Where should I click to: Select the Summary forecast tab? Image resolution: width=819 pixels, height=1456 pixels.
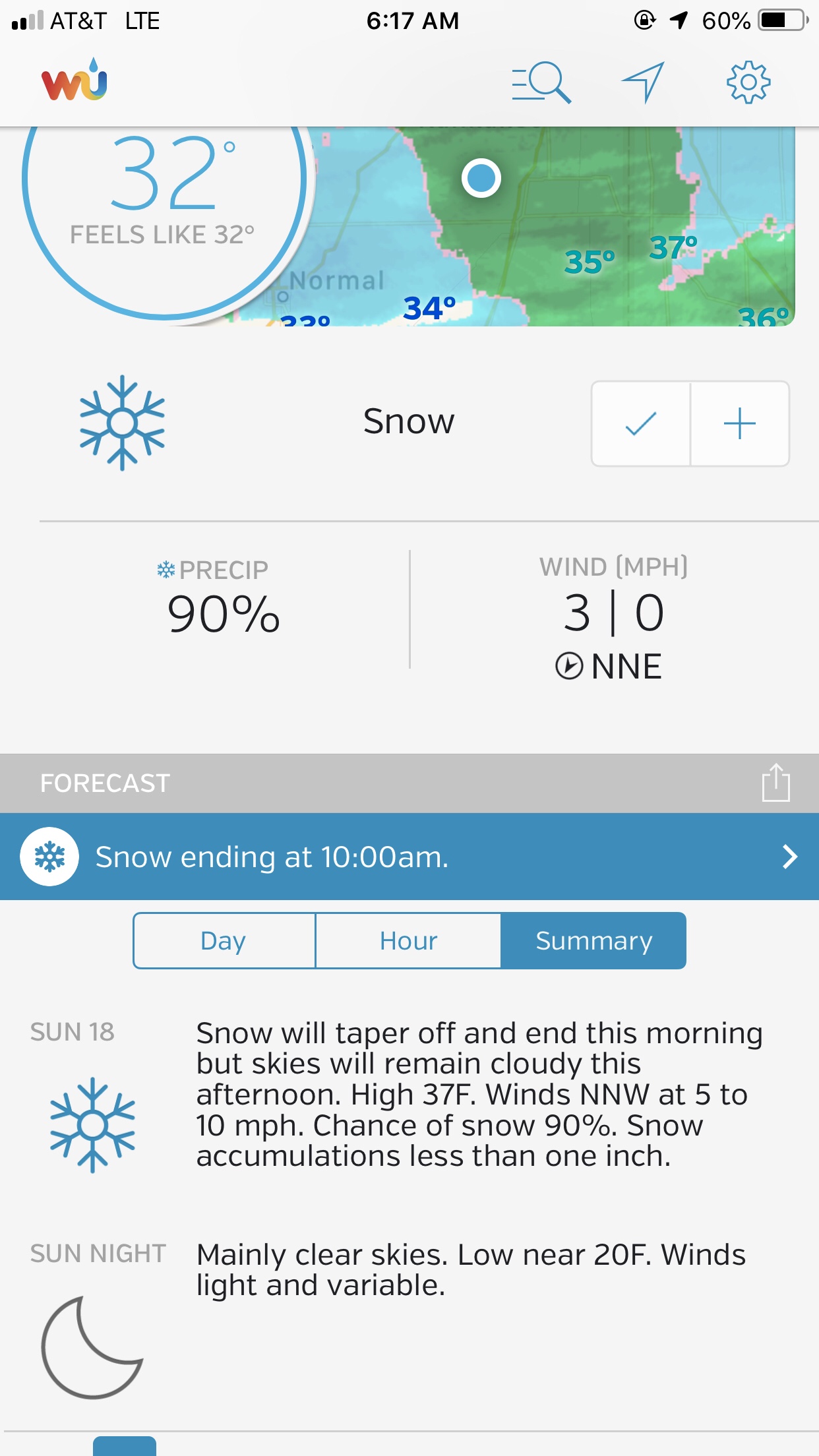[x=593, y=941]
